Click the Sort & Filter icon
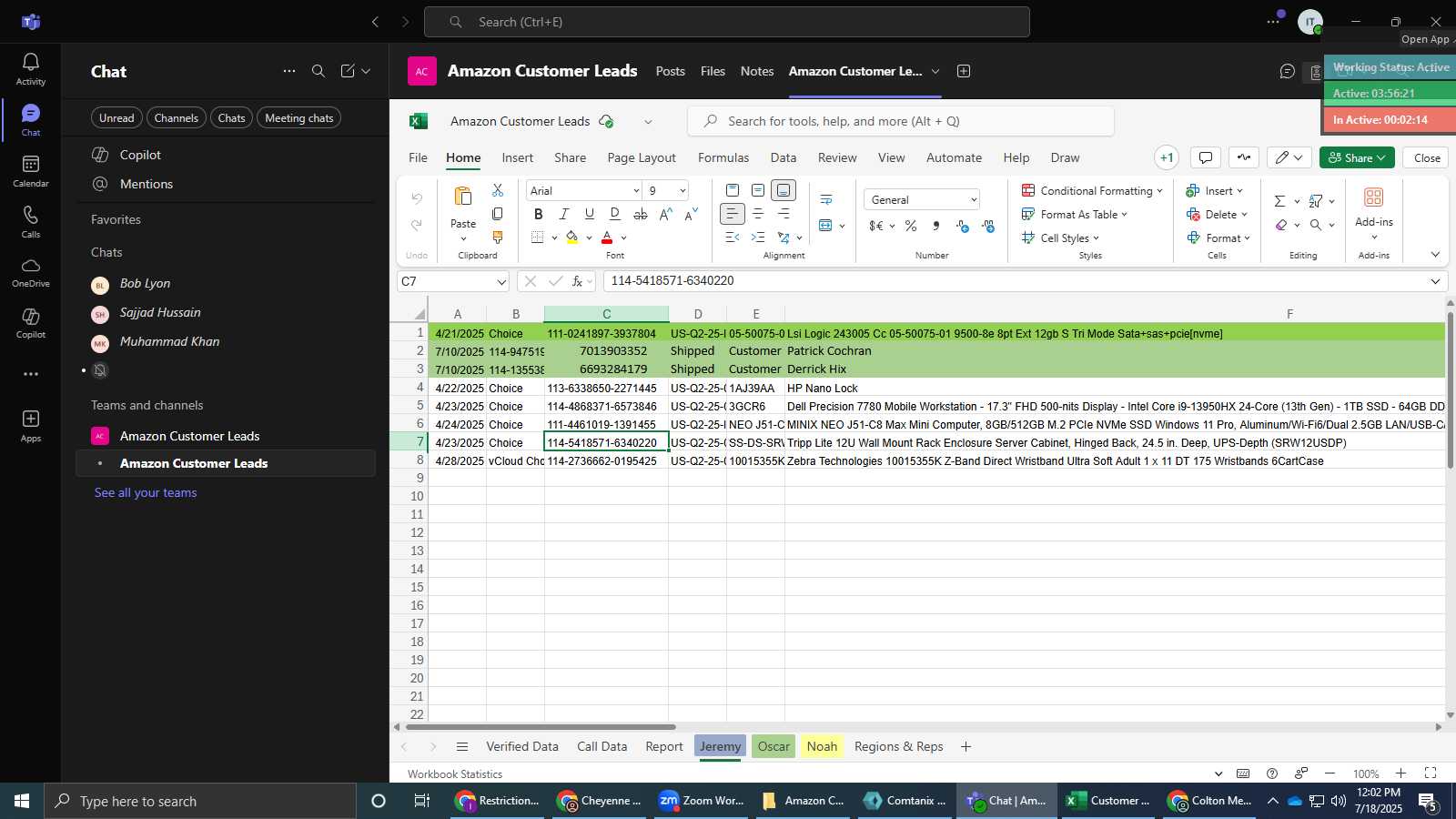Screen dimensions: 1456x819 pyautogui.click(x=1316, y=200)
